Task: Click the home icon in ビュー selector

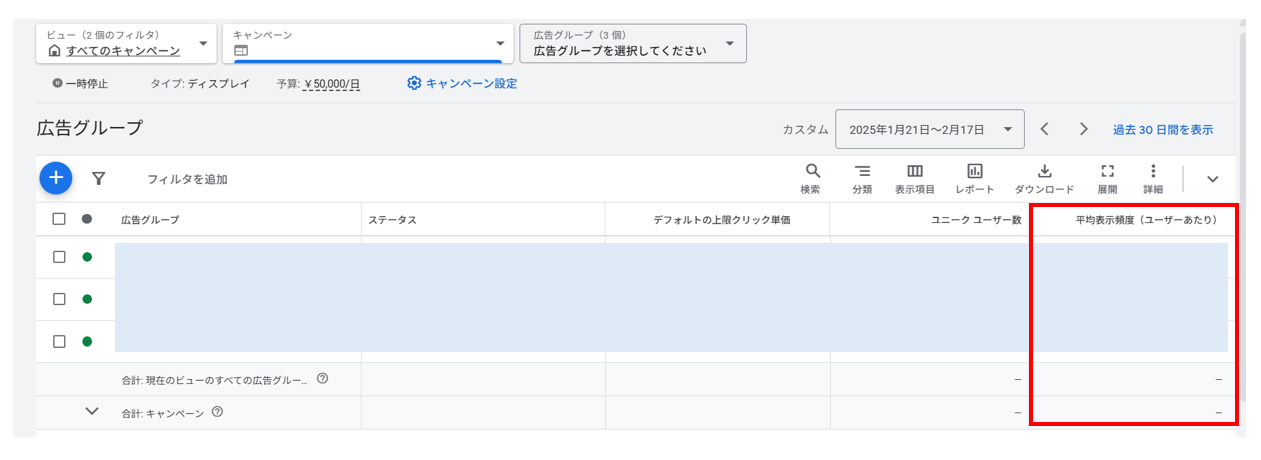Action: [55, 50]
